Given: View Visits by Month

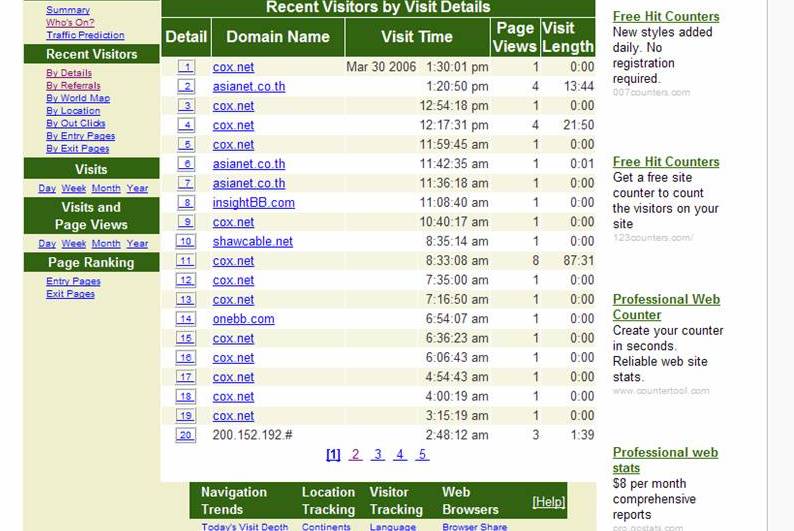Looking at the screenshot, I should [106, 188].
